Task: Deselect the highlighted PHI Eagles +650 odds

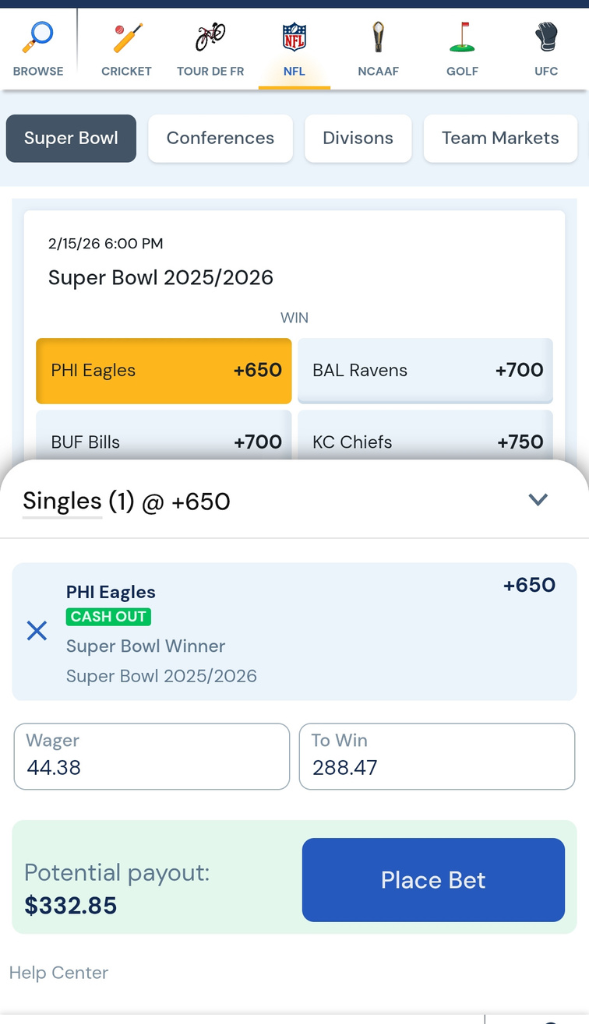Action: (x=164, y=370)
